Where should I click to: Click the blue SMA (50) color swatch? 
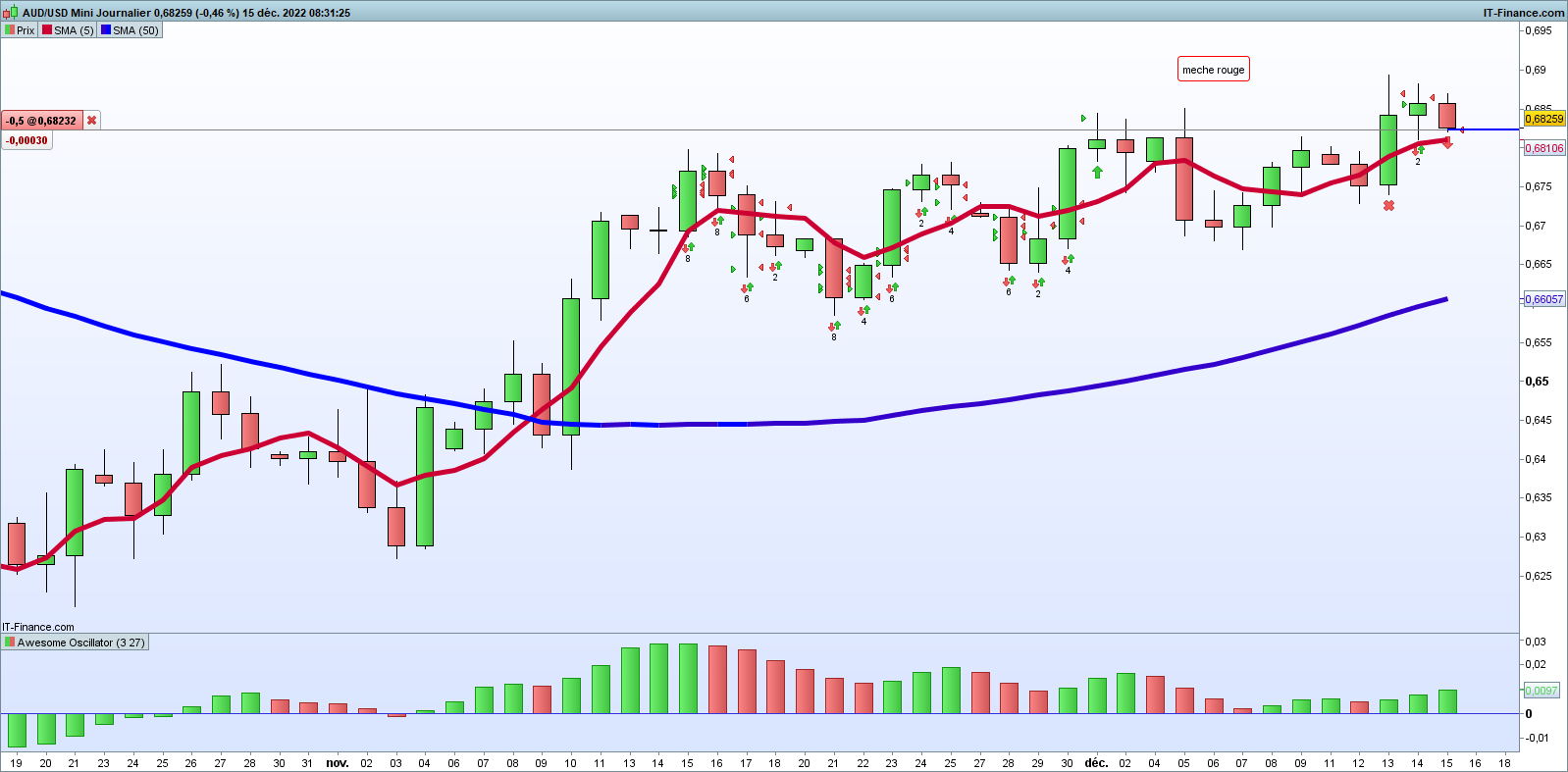[x=106, y=30]
